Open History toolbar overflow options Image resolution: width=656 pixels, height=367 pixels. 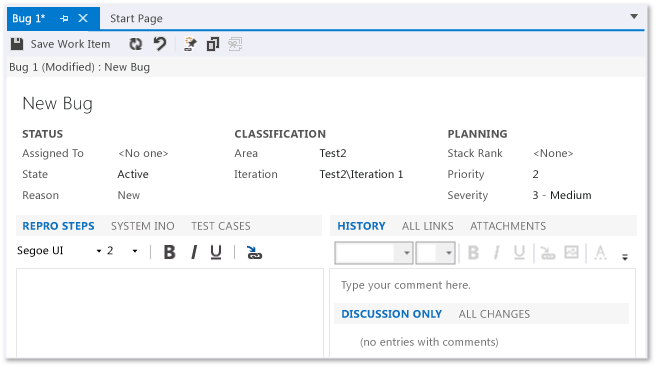625,257
